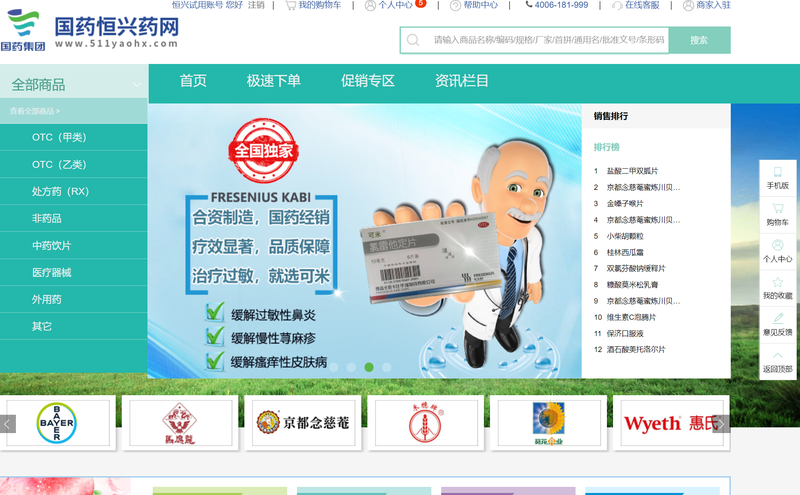The image size is (800, 495).
Task: Click the 帮助中心 question mark icon
Action: 455,5
